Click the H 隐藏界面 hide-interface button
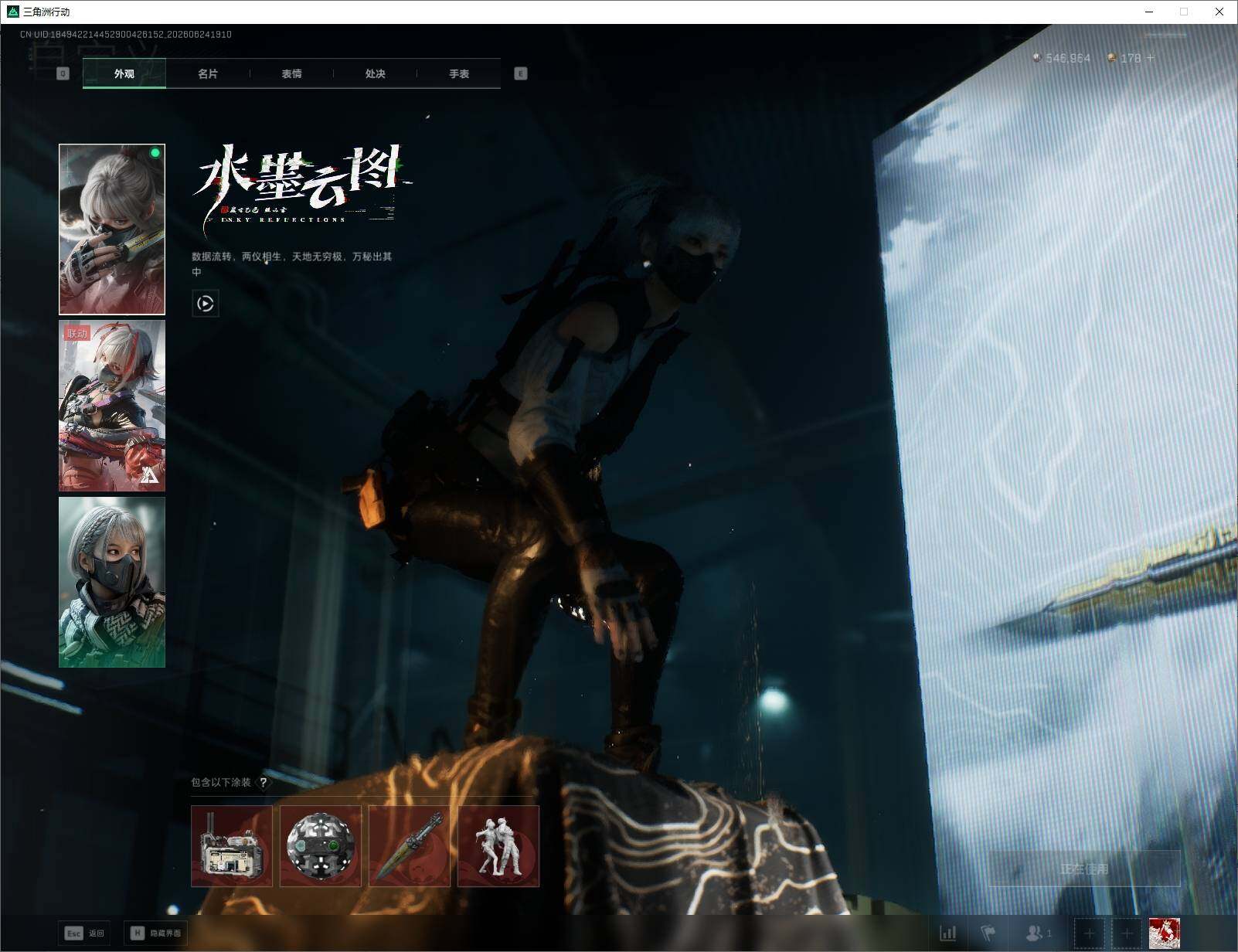Screen dimensions: 1238x952 coord(156,933)
